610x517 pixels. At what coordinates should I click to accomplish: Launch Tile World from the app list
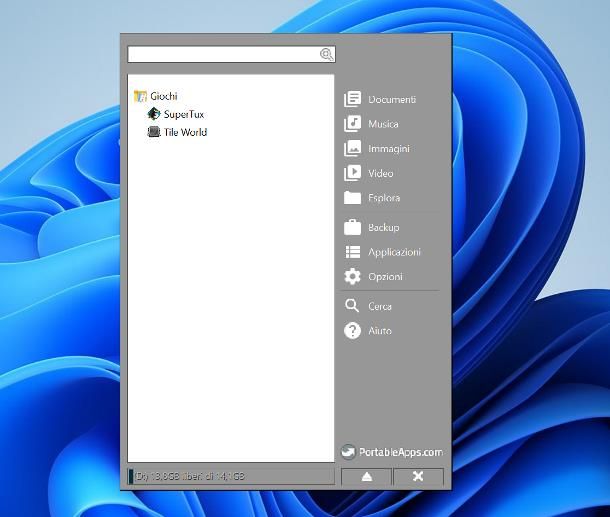[185, 132]
